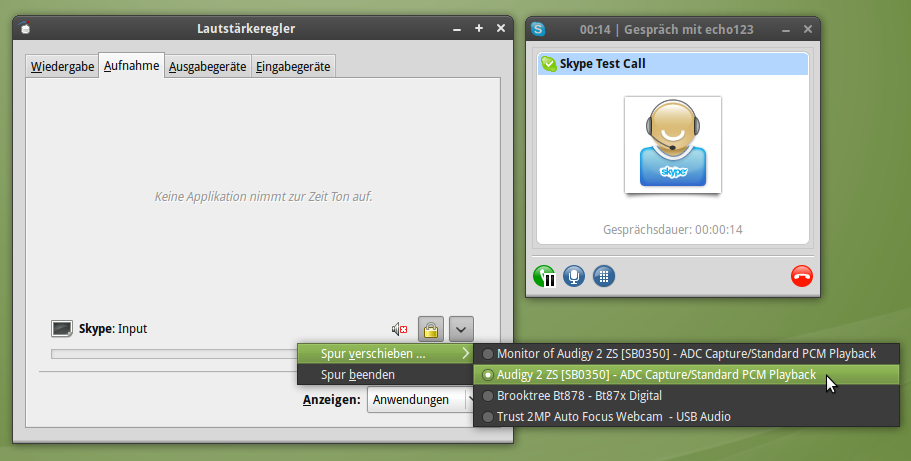This screenshot has width=911, height=461.
Task: Mute the microphone in Skype call
Action: click(574, 277)
